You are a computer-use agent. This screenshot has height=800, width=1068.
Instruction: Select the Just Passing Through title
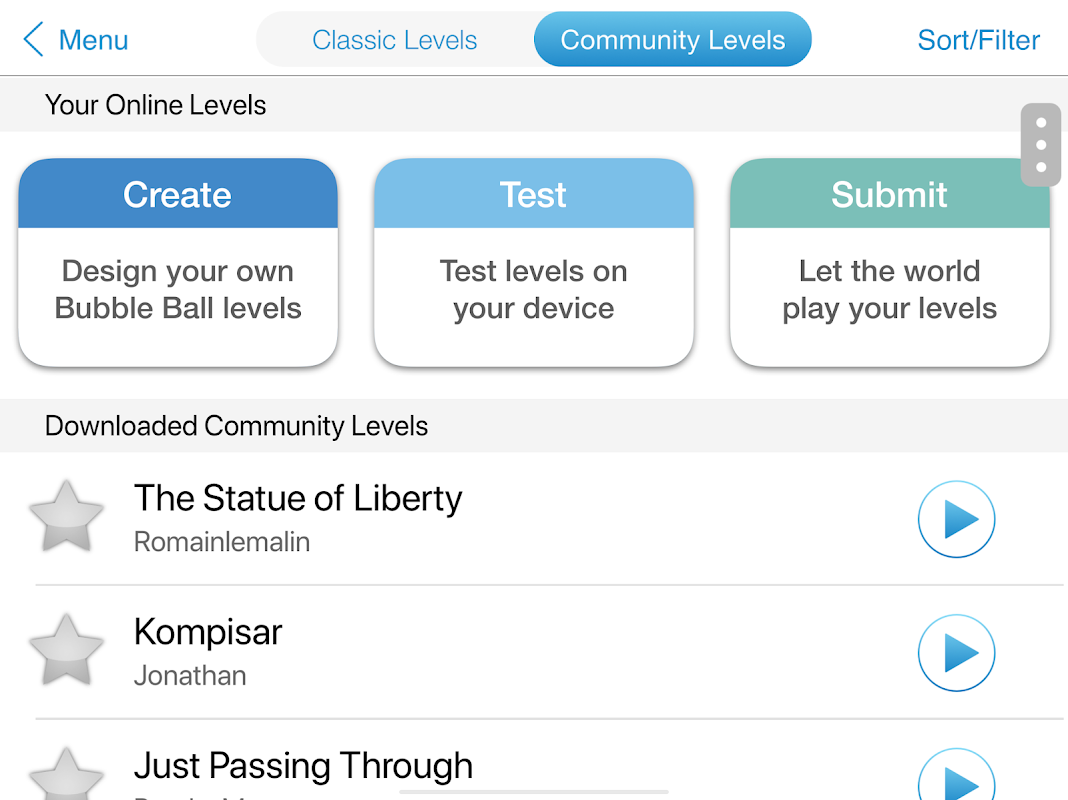coord(303,766)
